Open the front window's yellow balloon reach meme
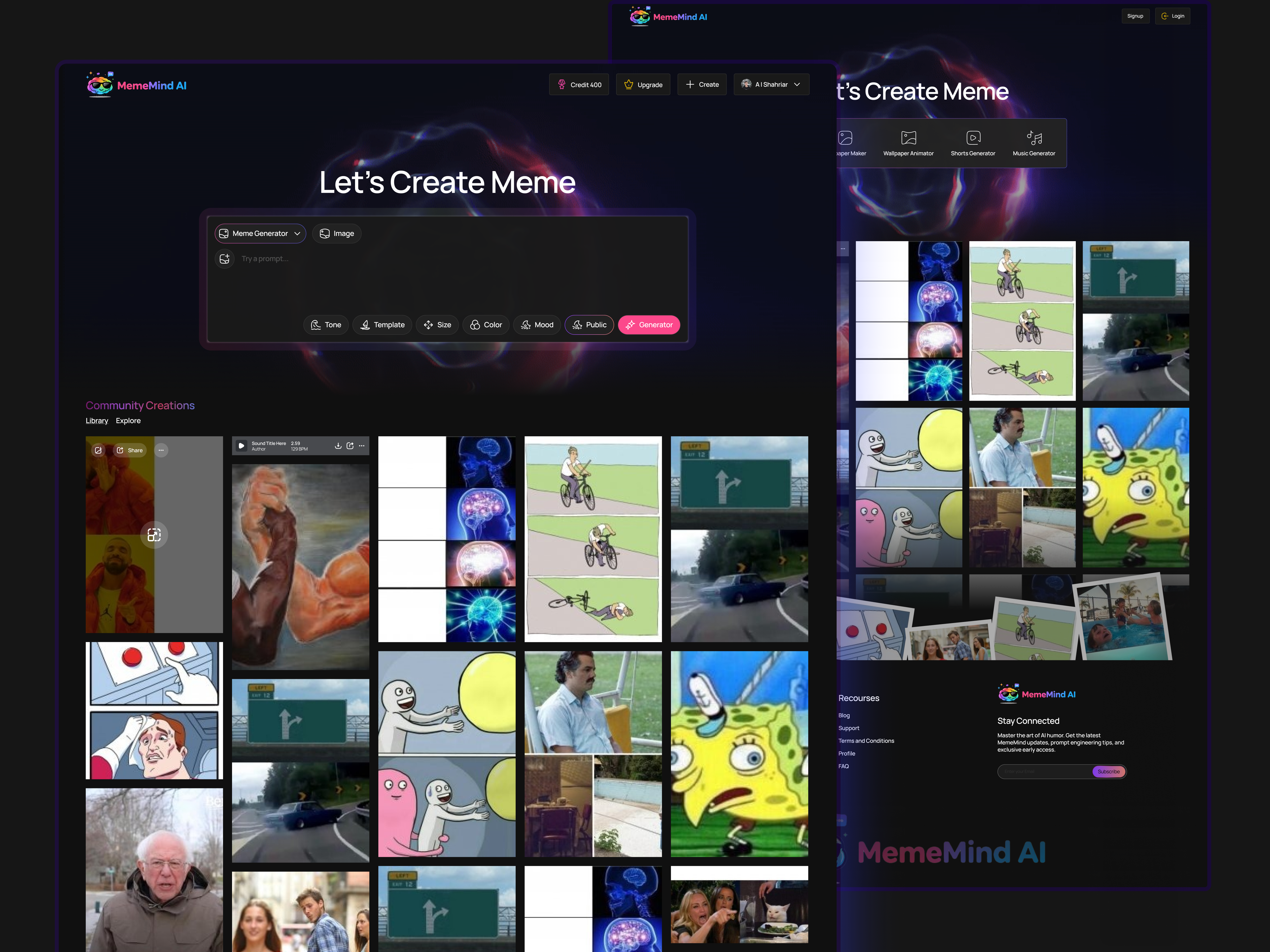Image resolution: width=1270 pixels, height=952 pixels. [x=447, y=753]
